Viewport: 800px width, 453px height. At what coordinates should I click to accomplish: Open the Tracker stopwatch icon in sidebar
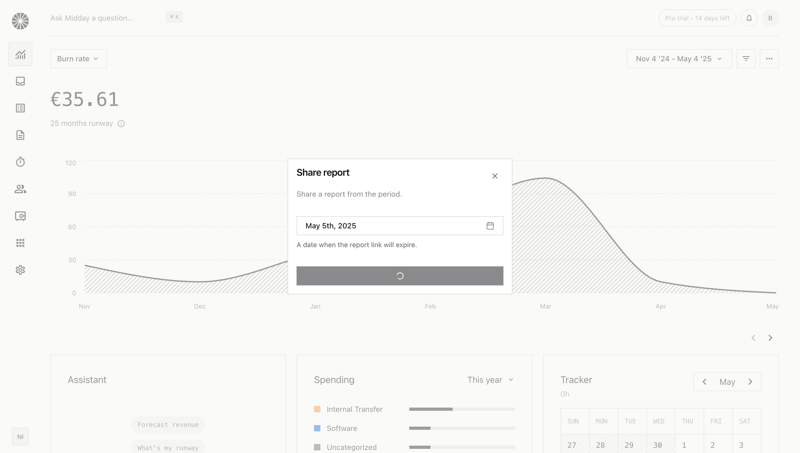tap(20, 162)
